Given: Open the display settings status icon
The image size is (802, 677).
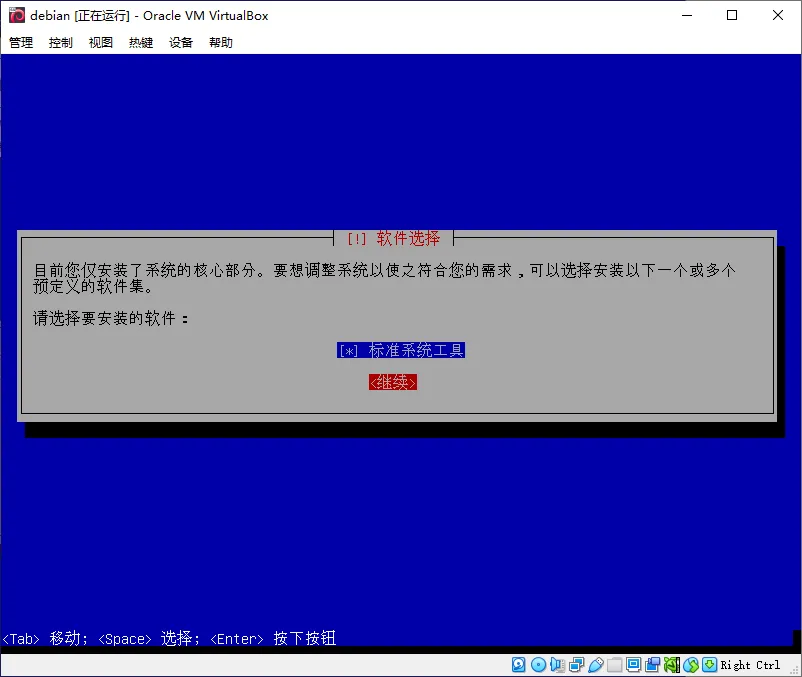Looking at the screenshot, I should (x=633, y=665).
